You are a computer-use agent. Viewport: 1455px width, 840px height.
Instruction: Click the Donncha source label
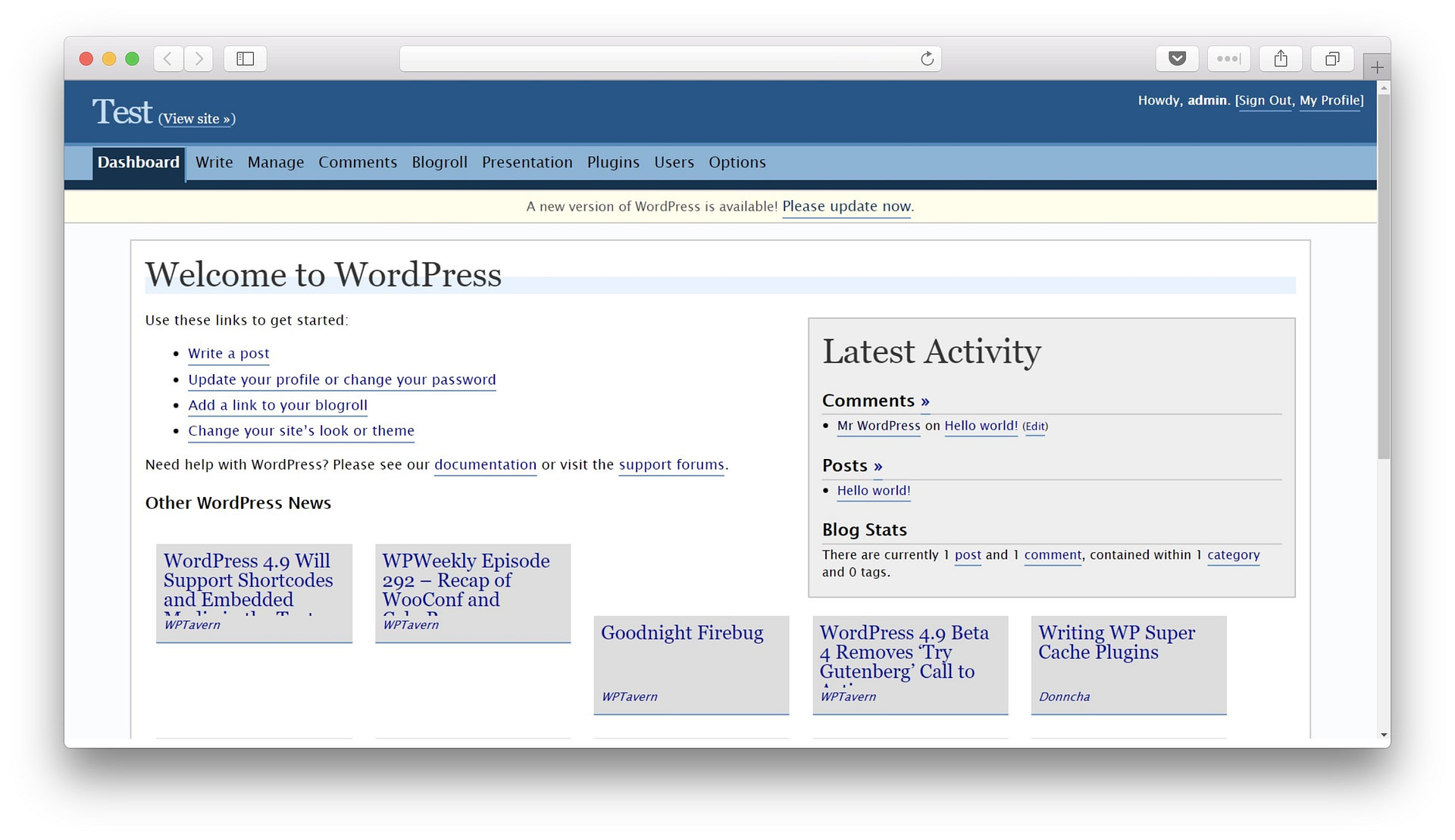click(1064, 697)
